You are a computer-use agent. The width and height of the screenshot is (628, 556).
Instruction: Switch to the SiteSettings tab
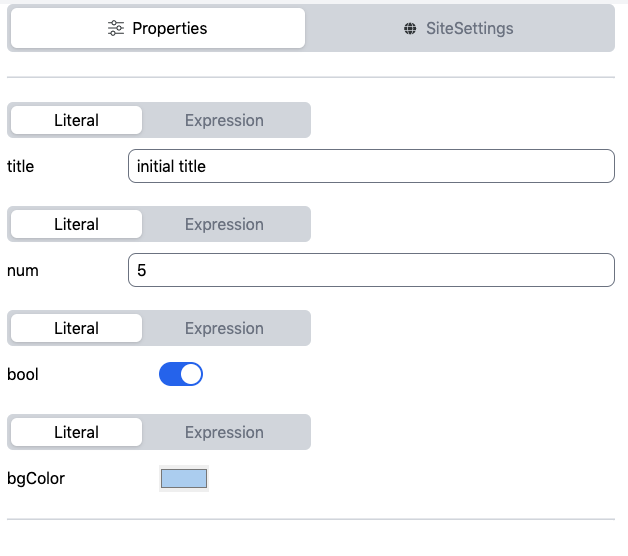(461, 28)
